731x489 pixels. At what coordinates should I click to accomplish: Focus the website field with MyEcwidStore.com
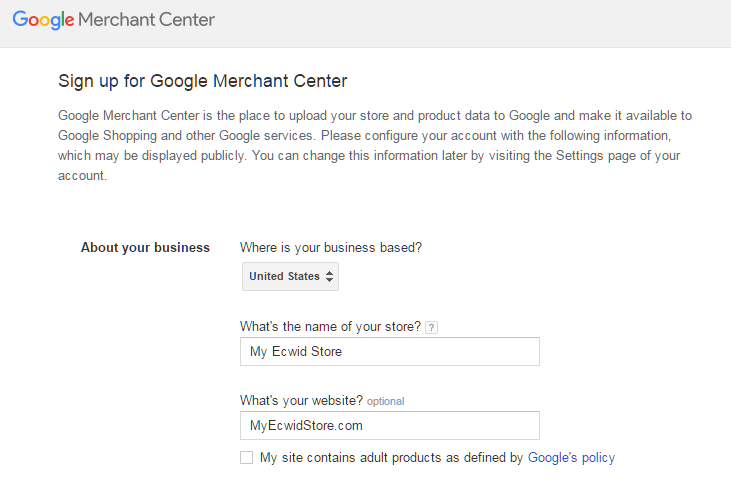390,426
